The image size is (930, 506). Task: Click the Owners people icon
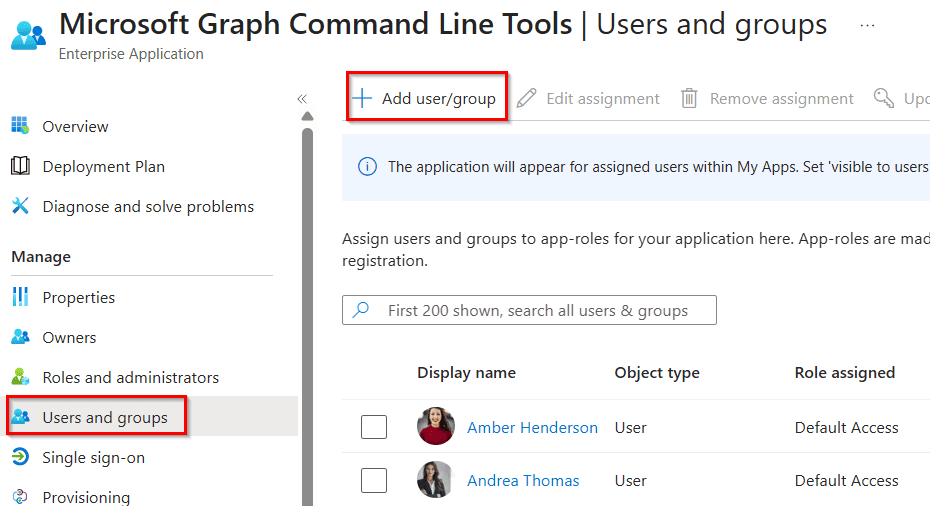(20, 337)
